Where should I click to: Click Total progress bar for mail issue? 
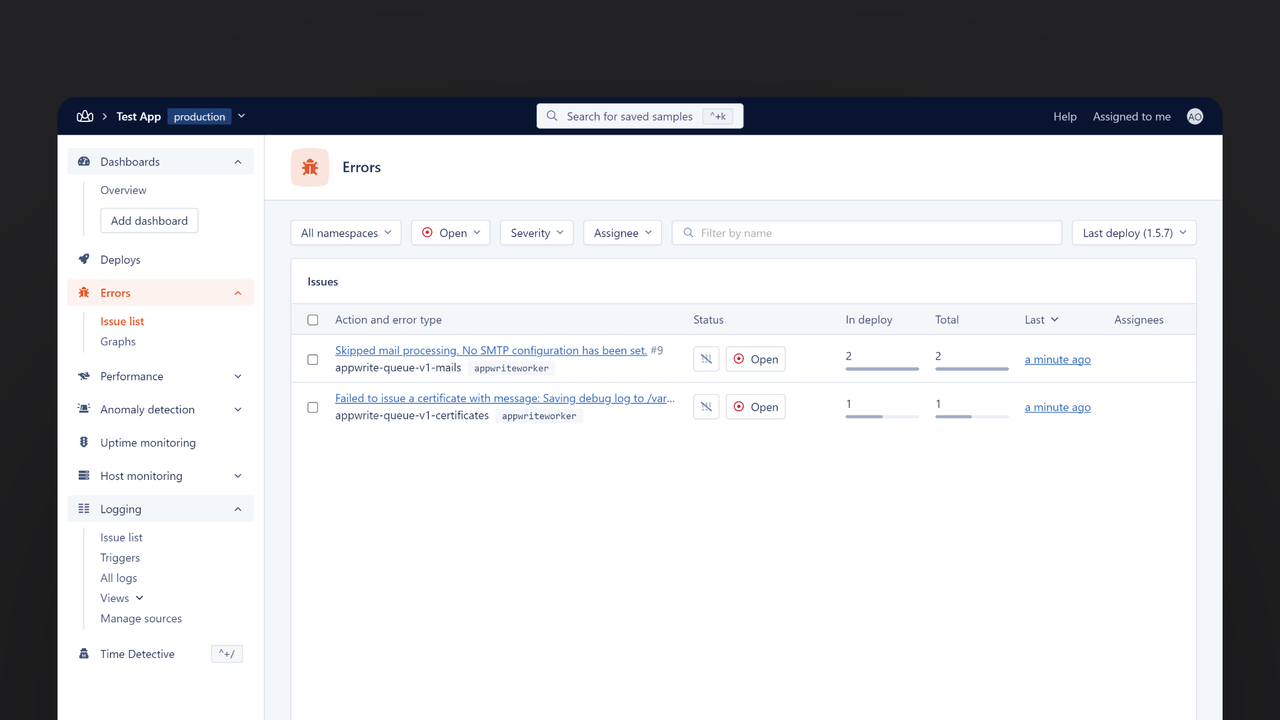(x=972, y=369)
